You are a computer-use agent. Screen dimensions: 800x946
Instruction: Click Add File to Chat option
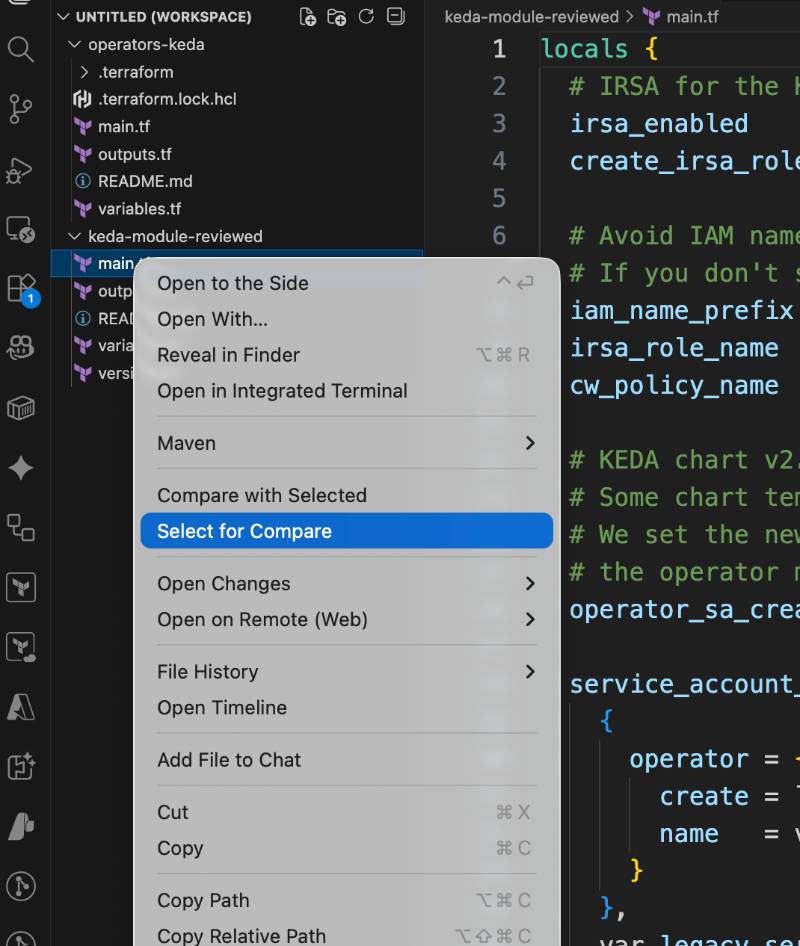click(229, 760)
